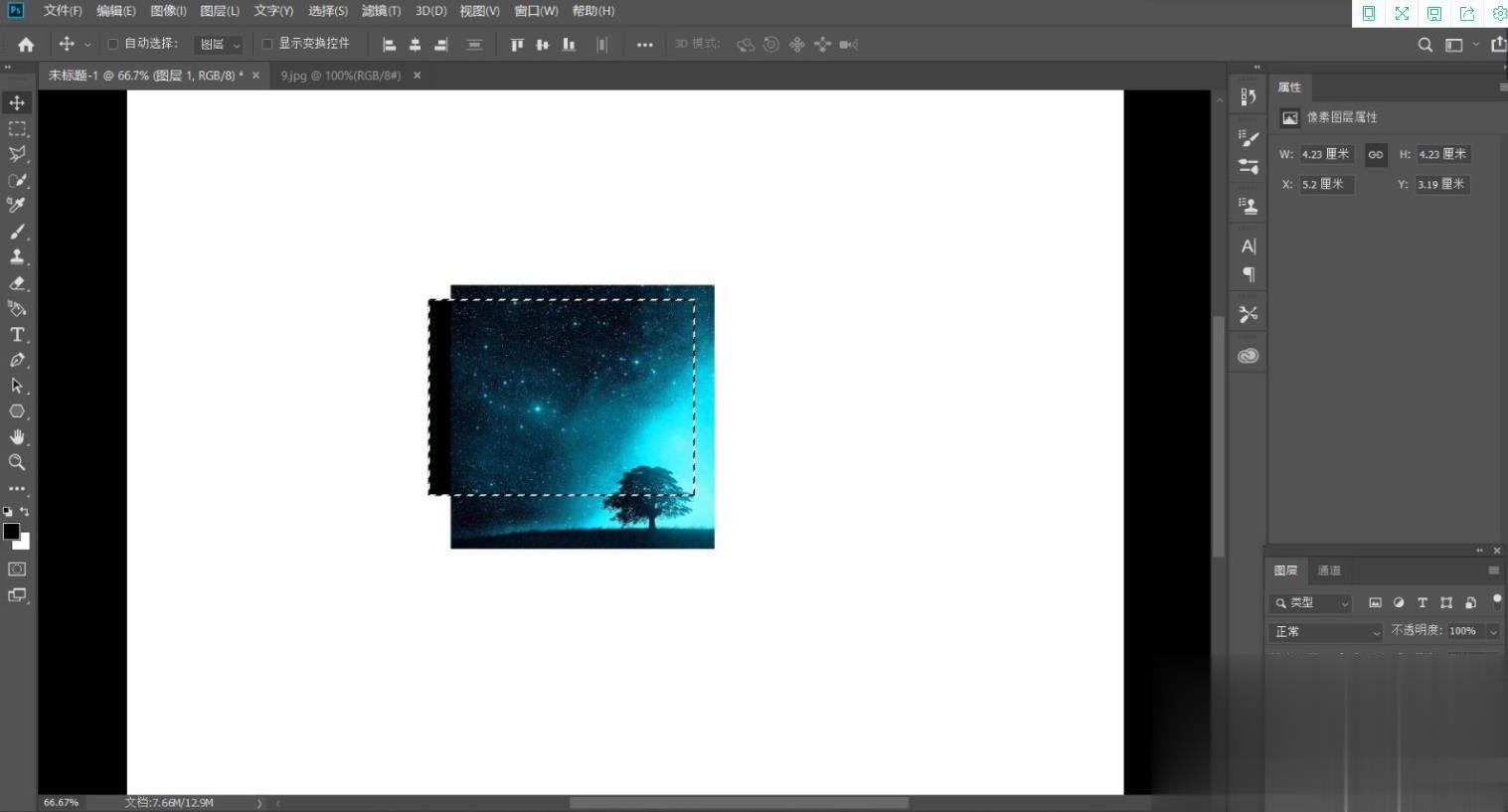
Task: Select the Brush tool
Action: 17,232
